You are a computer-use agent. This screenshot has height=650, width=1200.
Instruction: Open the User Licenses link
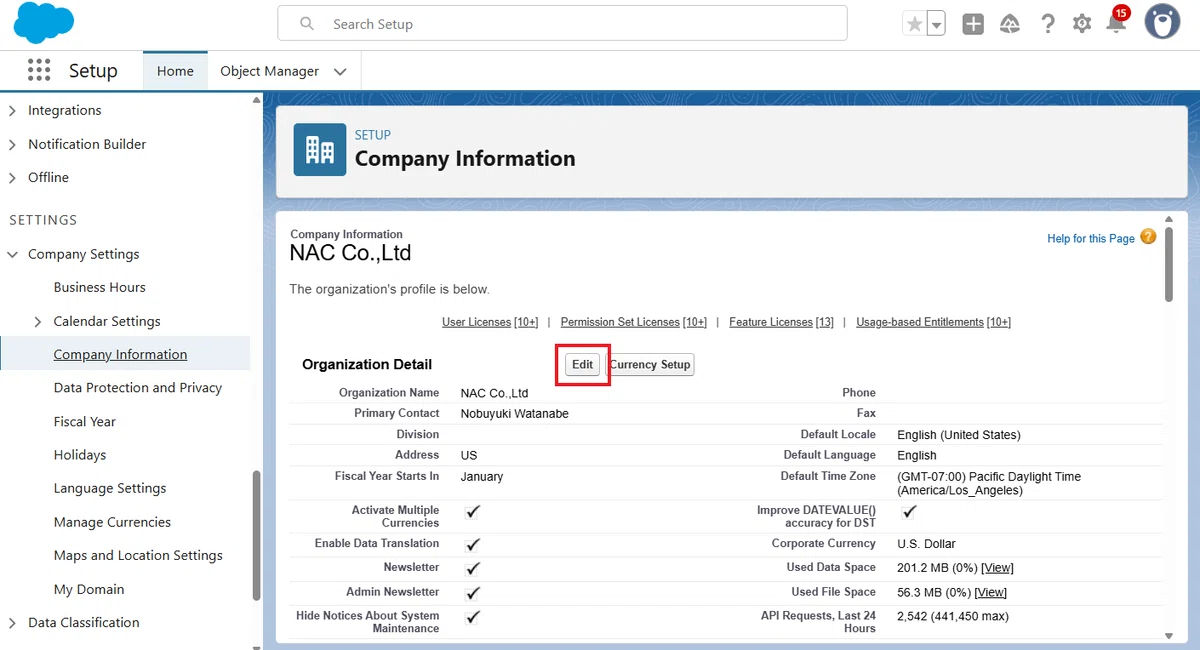(x=476, y=322)
